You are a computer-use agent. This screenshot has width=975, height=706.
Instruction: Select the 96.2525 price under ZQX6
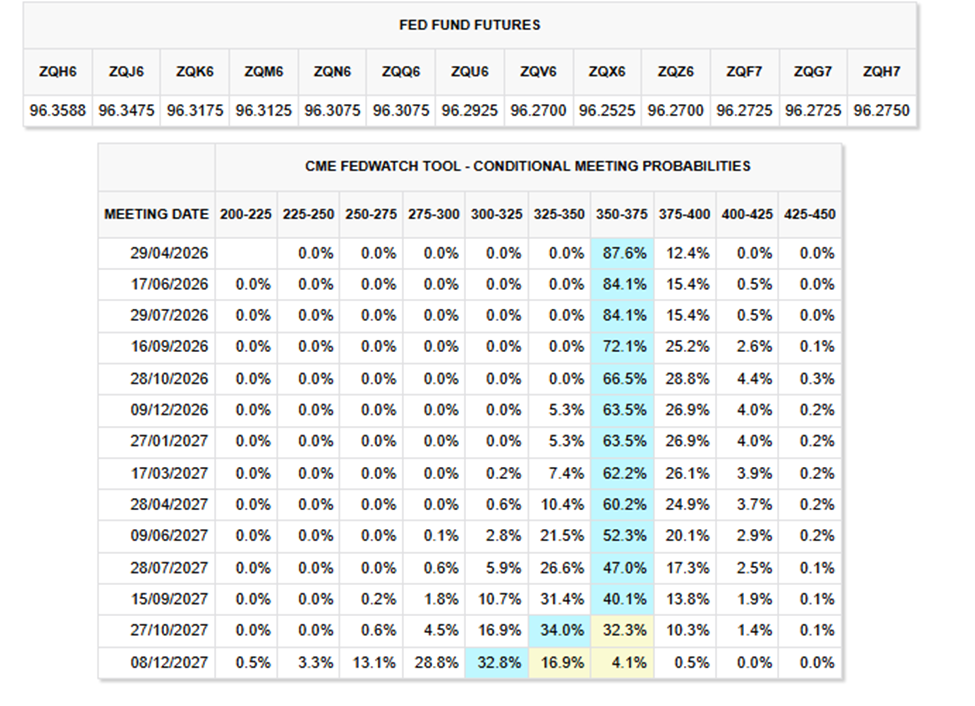[x=606, y=110]
